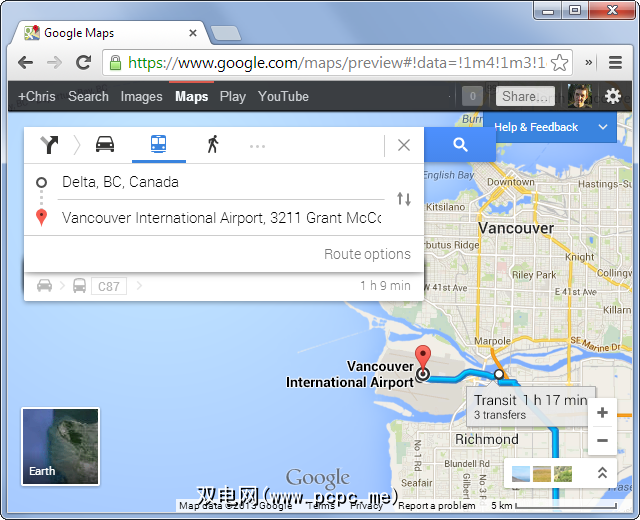The height and width of the screenshot is (520, 640).
Task: Edit the Vancouver International Airport destination field
Action: coord(221,218)
